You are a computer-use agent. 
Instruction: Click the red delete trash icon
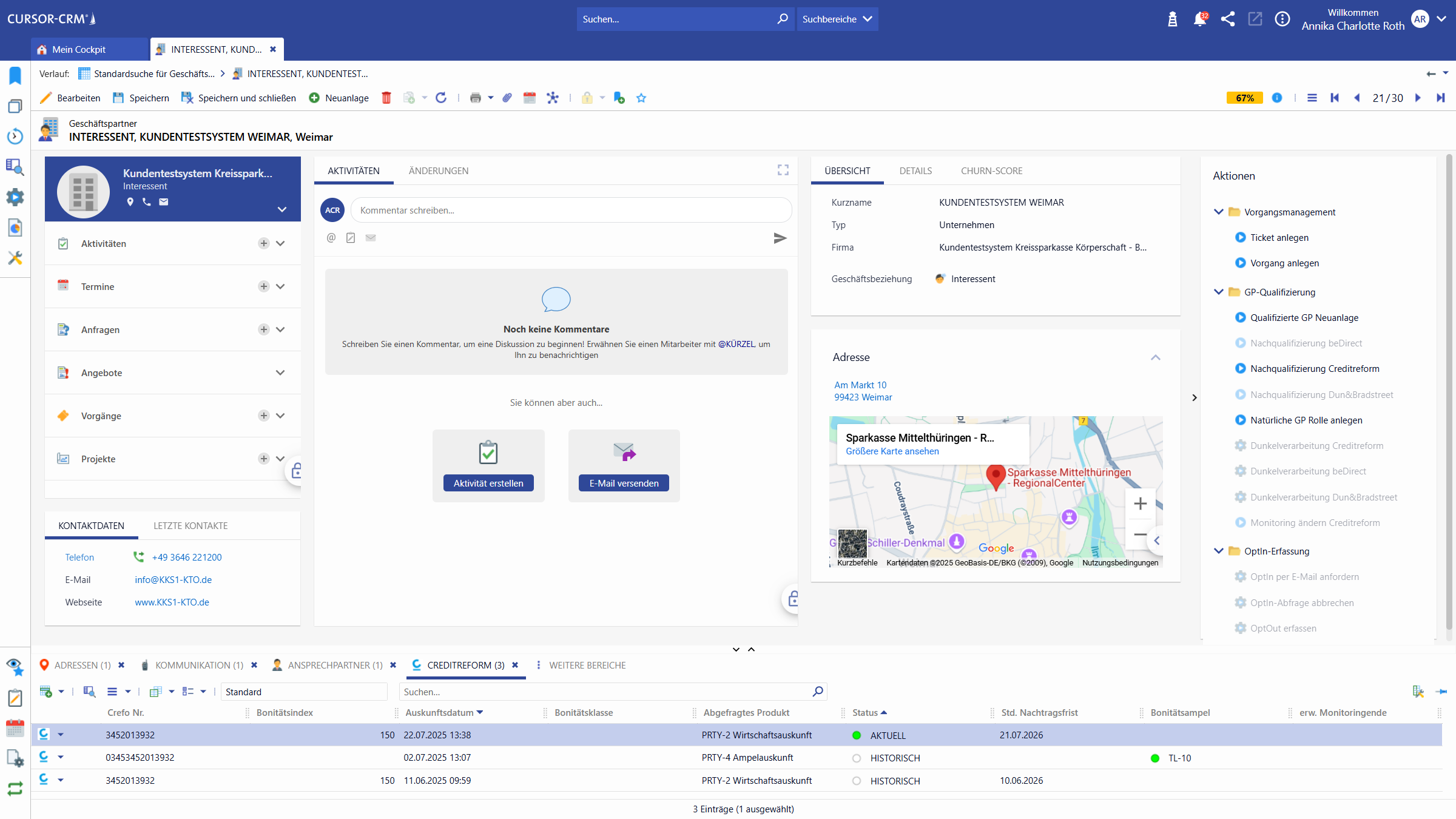click(386, 98)
